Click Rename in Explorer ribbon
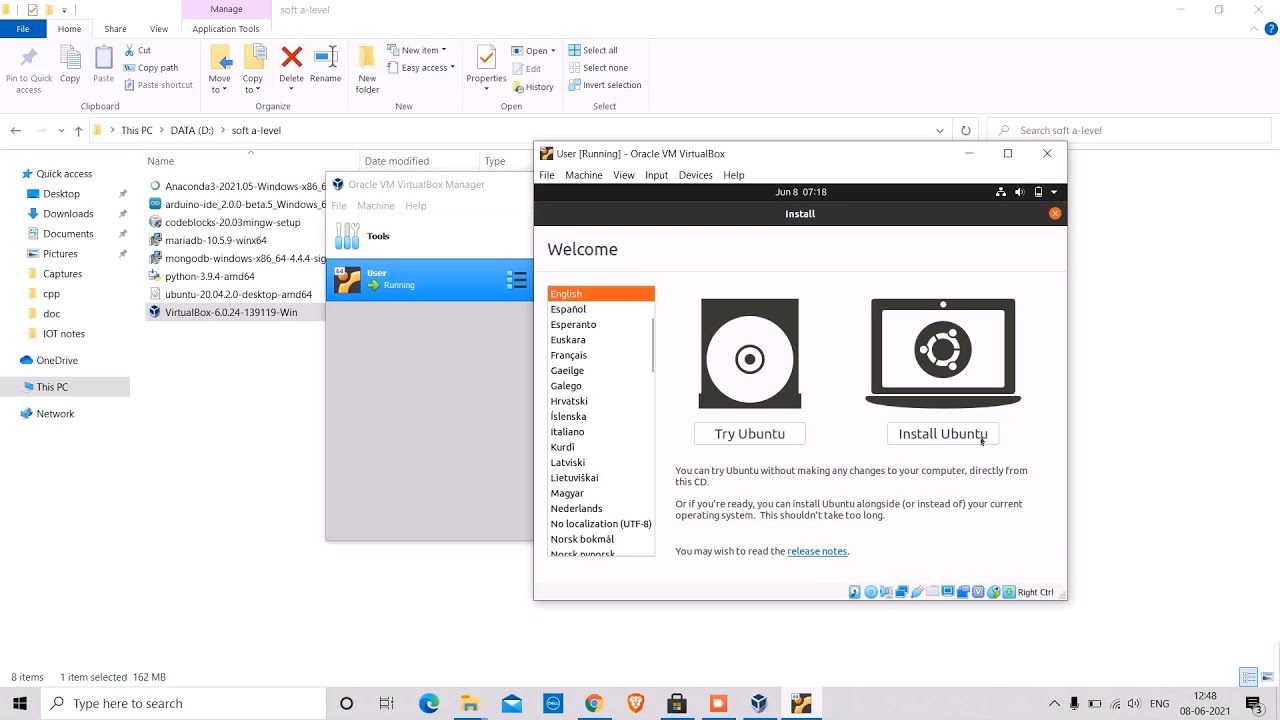The image size is (1280, 720). point(325,64)
